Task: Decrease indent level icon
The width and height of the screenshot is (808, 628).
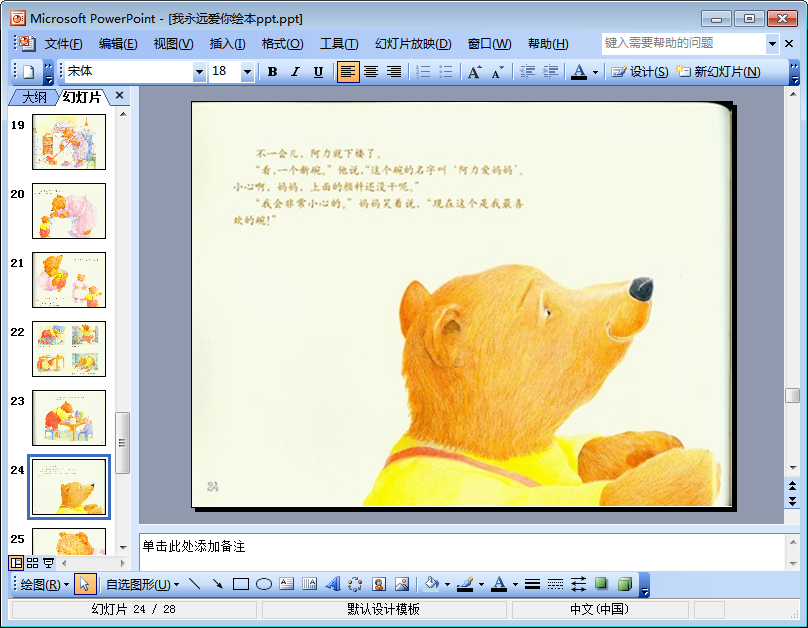Action: point(527,72)
